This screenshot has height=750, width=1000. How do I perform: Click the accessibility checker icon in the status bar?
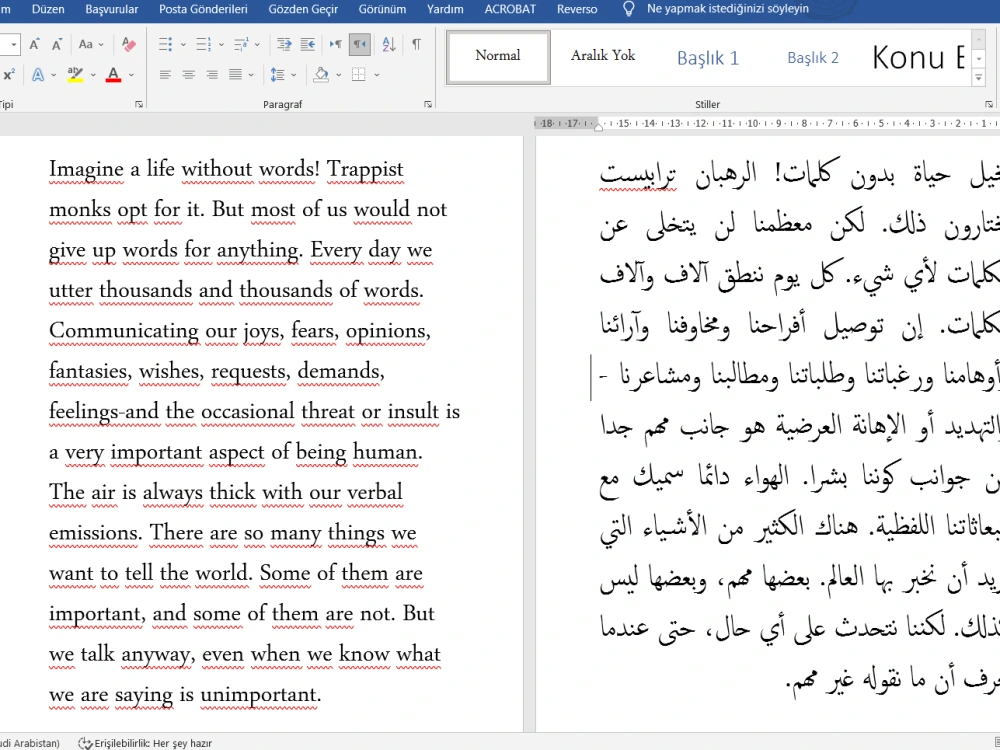[x=85, y=743]
